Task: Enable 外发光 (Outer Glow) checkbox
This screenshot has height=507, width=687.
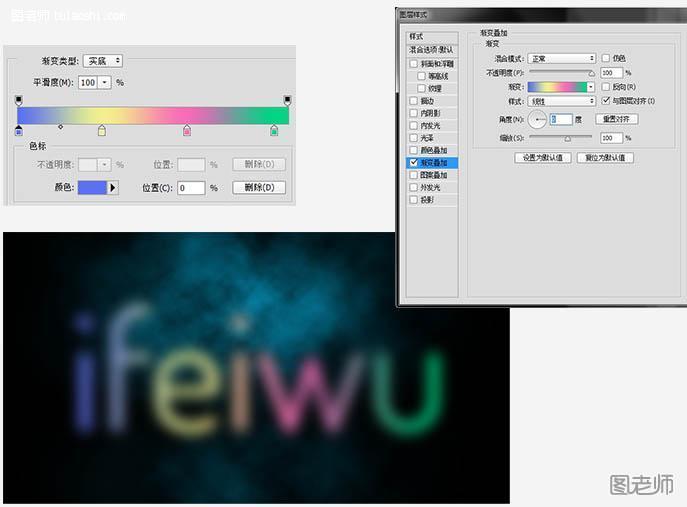Action: pyautogui.click(x=414, y=187)
